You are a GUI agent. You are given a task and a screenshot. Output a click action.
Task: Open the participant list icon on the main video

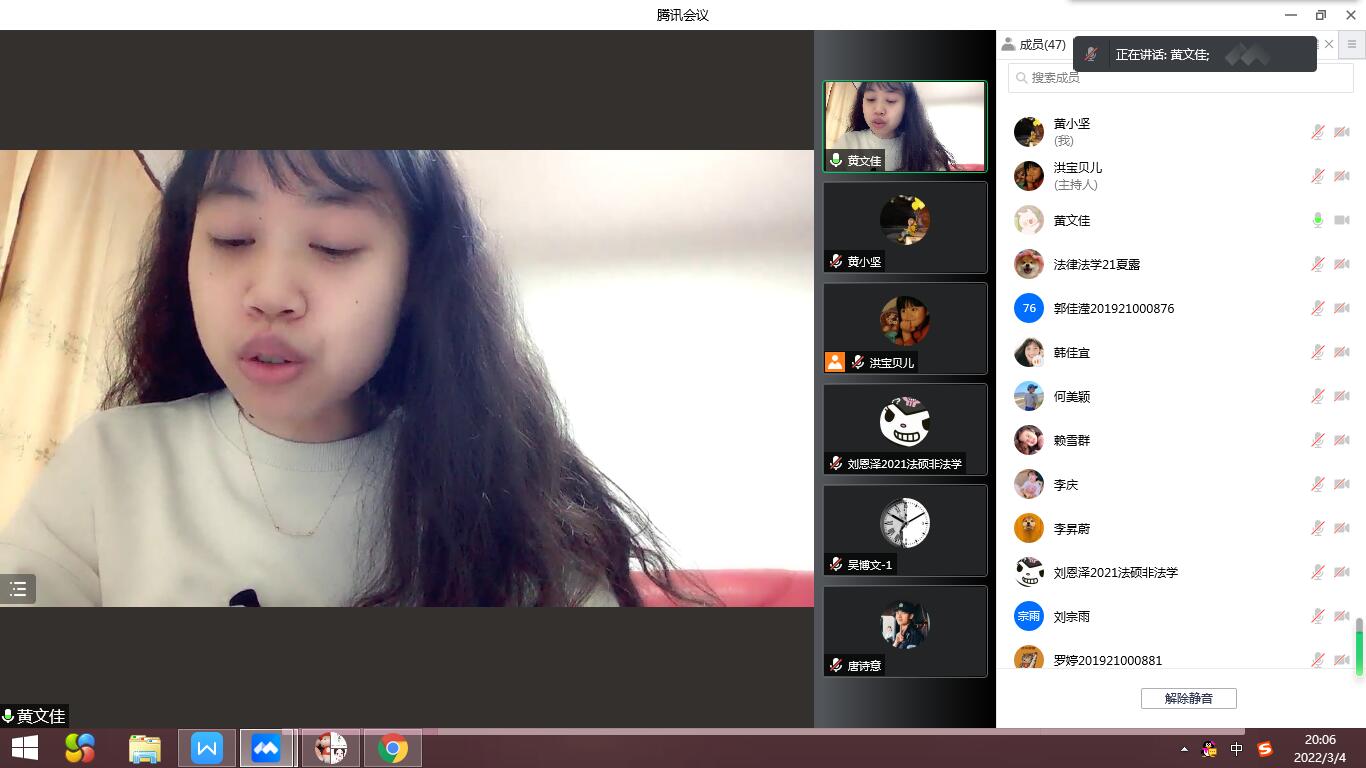(18, 589)
